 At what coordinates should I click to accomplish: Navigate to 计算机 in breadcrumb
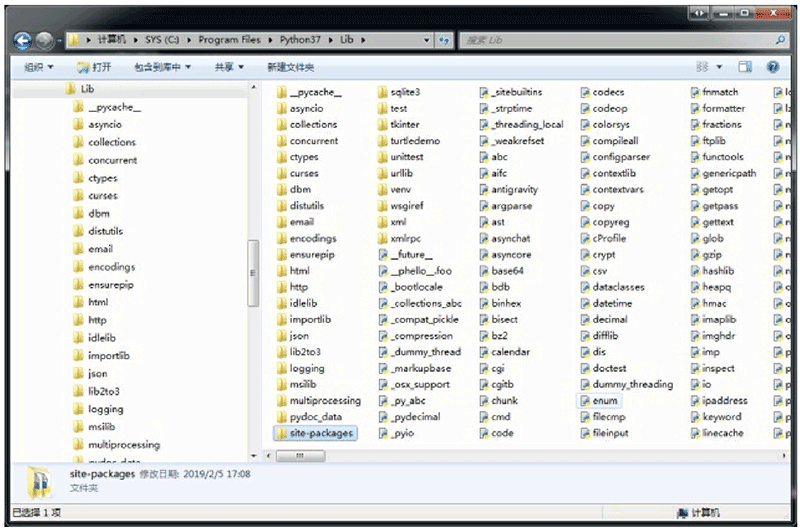(x=112, y=40)
